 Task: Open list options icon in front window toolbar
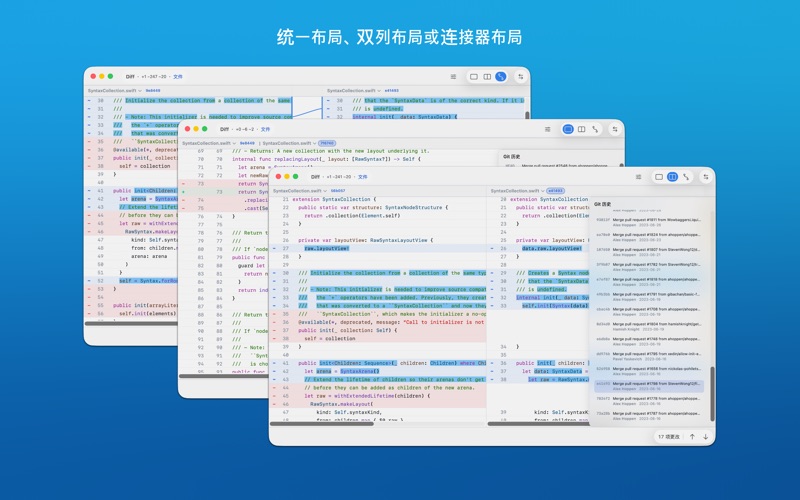click(x=638, y=177)
